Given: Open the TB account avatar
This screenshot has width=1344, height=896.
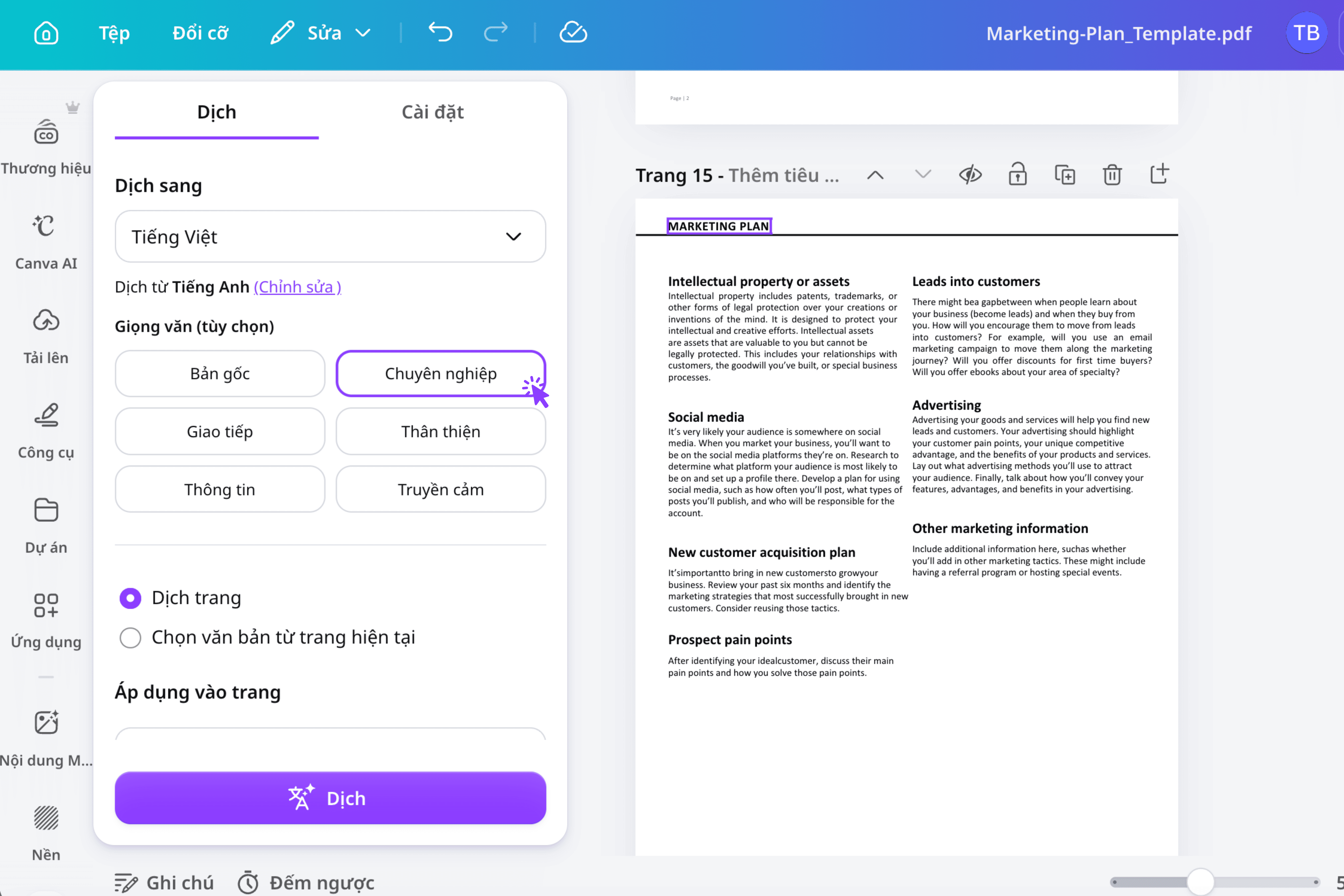Looking at the screenshot, I should (1306, 33).
